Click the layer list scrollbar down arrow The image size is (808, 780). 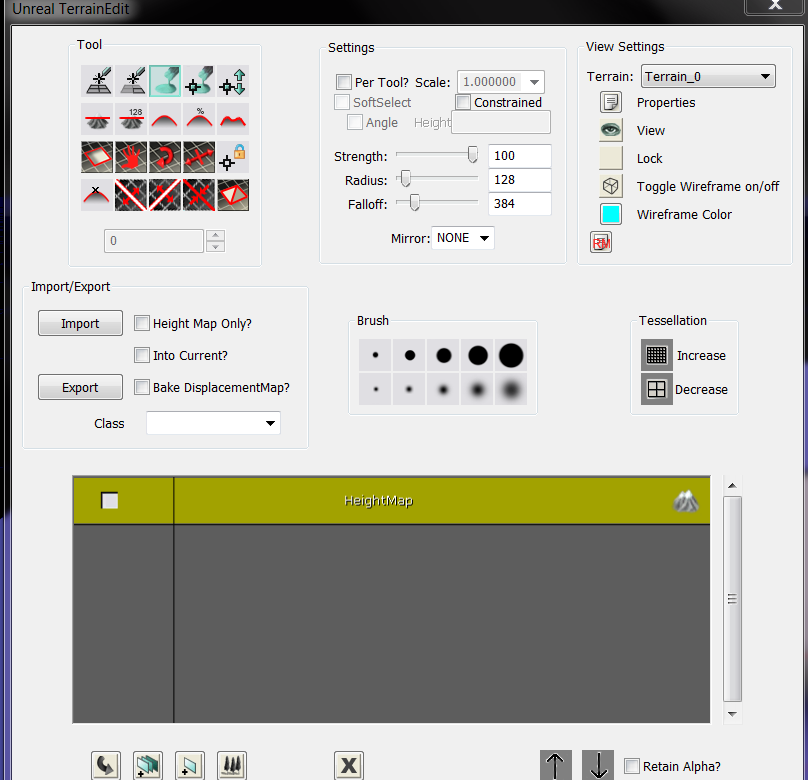[x=732, y=715]
